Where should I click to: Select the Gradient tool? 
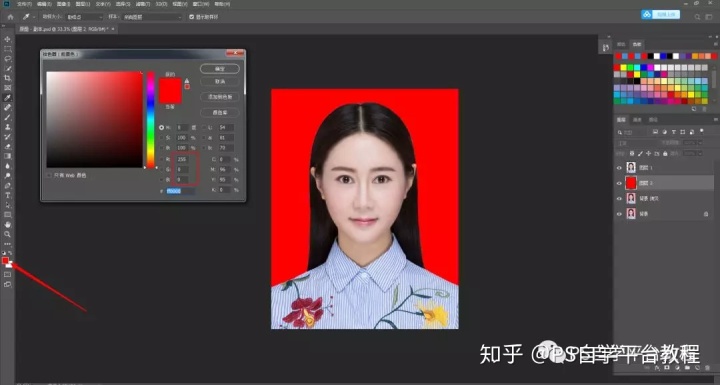7,156
